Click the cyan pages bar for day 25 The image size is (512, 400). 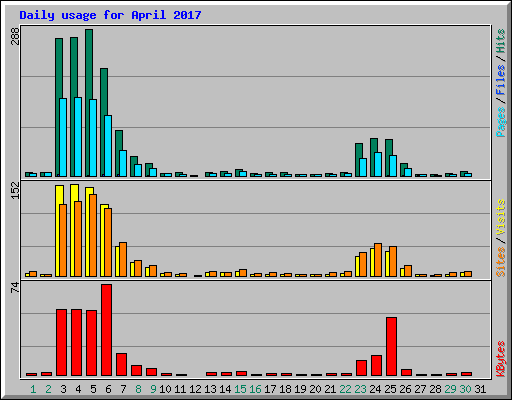click(393, 166)
